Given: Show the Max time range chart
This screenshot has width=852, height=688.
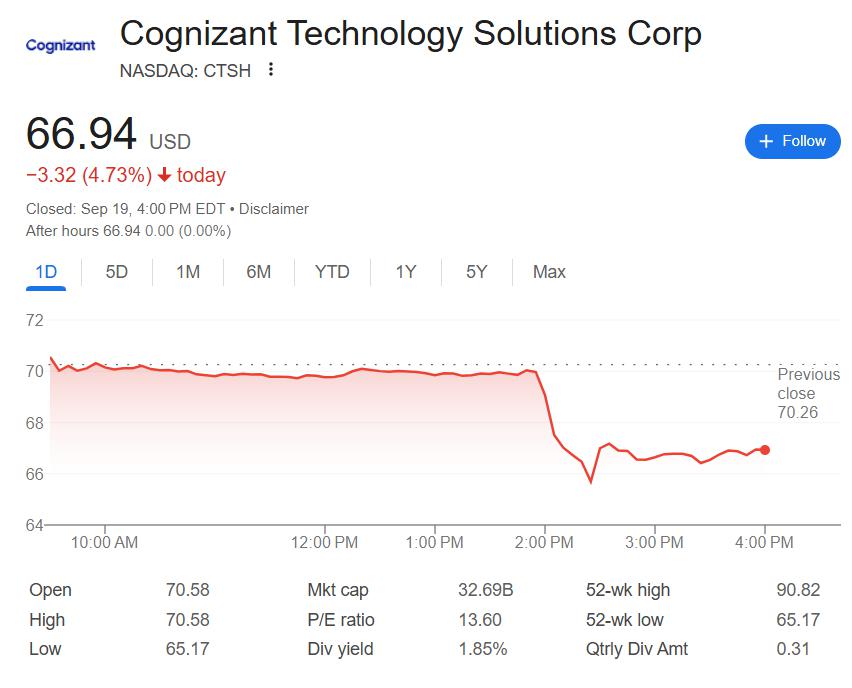Looking at the screenshot, I should (x=549, y=272).
